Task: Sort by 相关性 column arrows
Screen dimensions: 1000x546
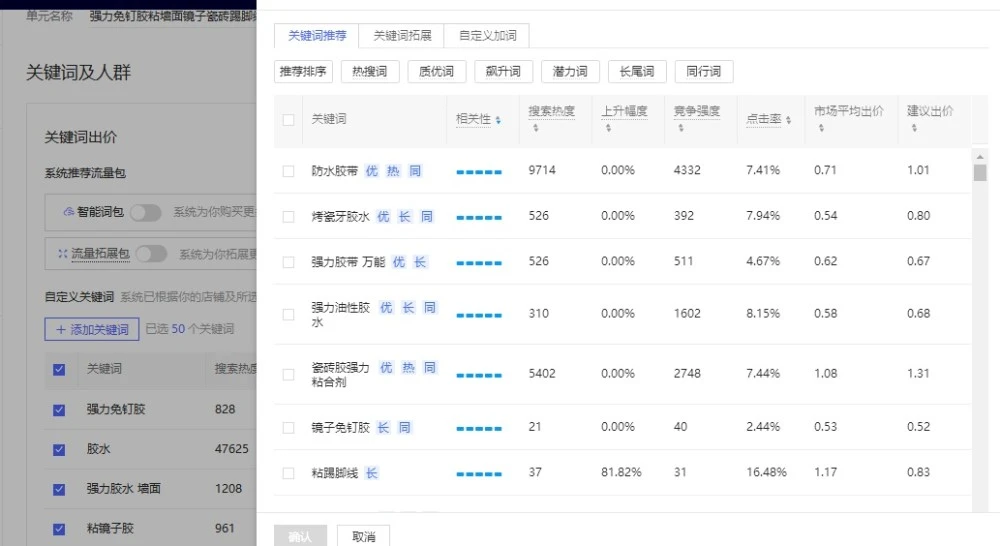Action: click(498, 120)
